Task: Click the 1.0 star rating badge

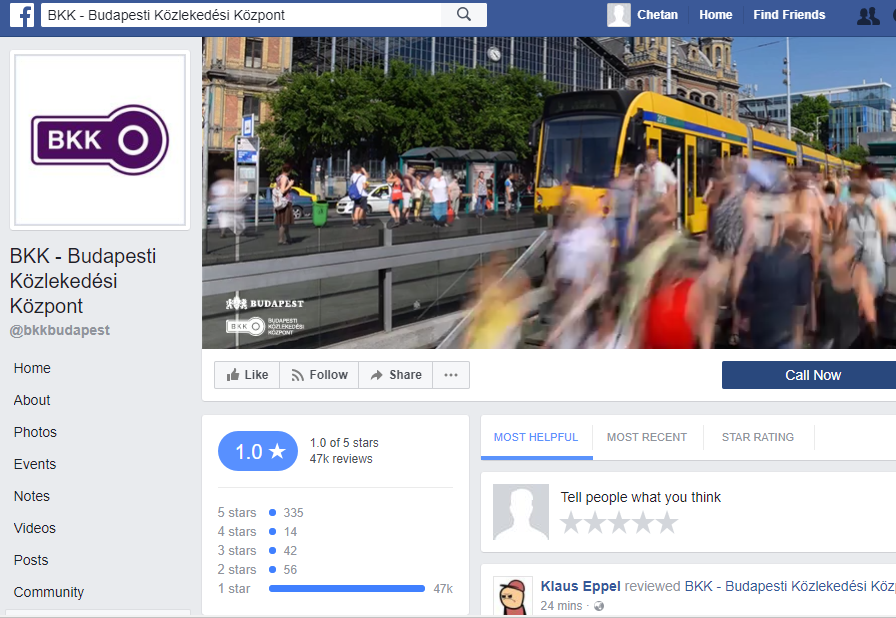Action: (x=258, y=451)
